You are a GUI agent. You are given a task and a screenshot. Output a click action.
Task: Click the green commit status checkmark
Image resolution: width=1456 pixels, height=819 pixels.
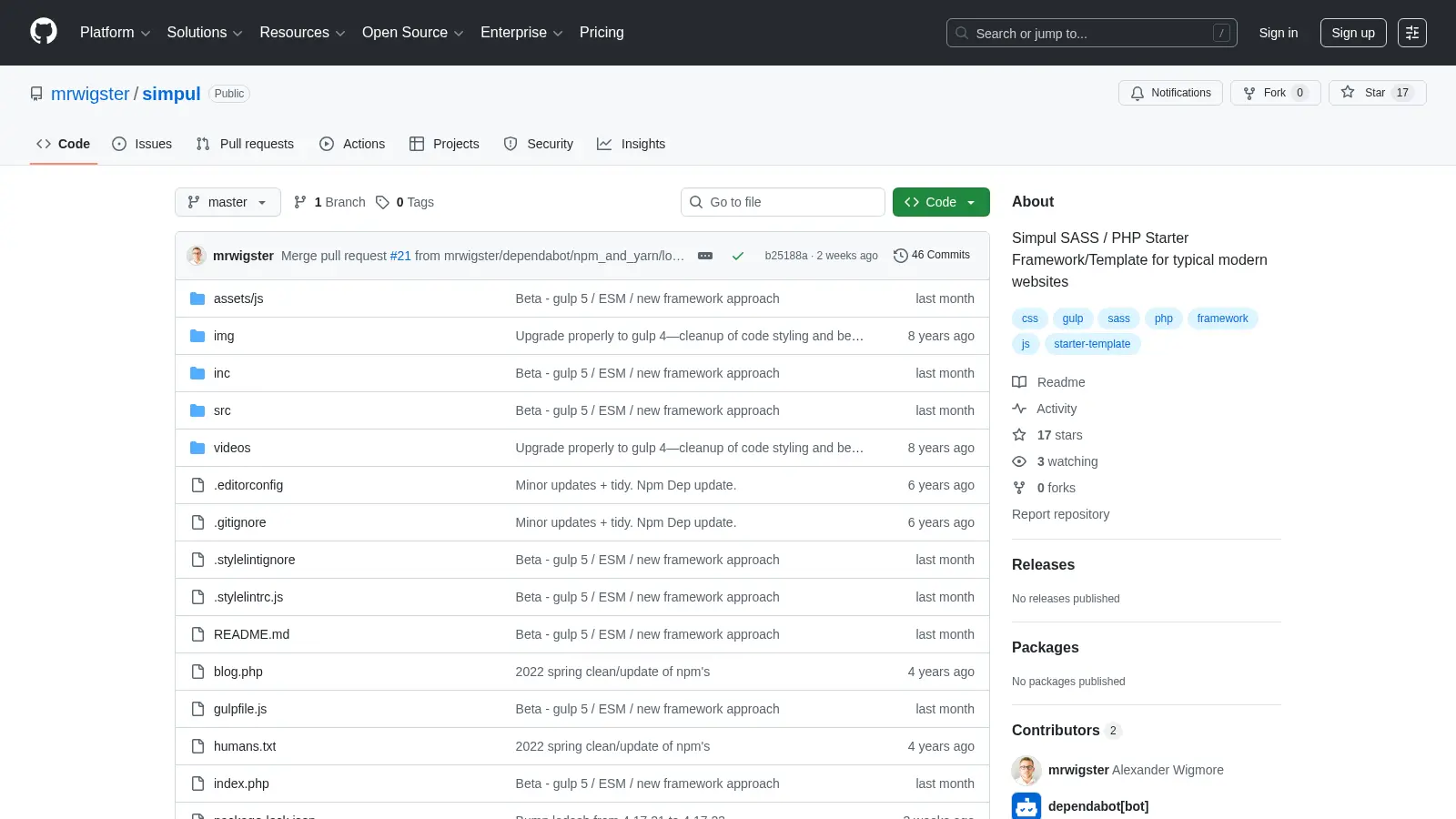coord(738,256)
